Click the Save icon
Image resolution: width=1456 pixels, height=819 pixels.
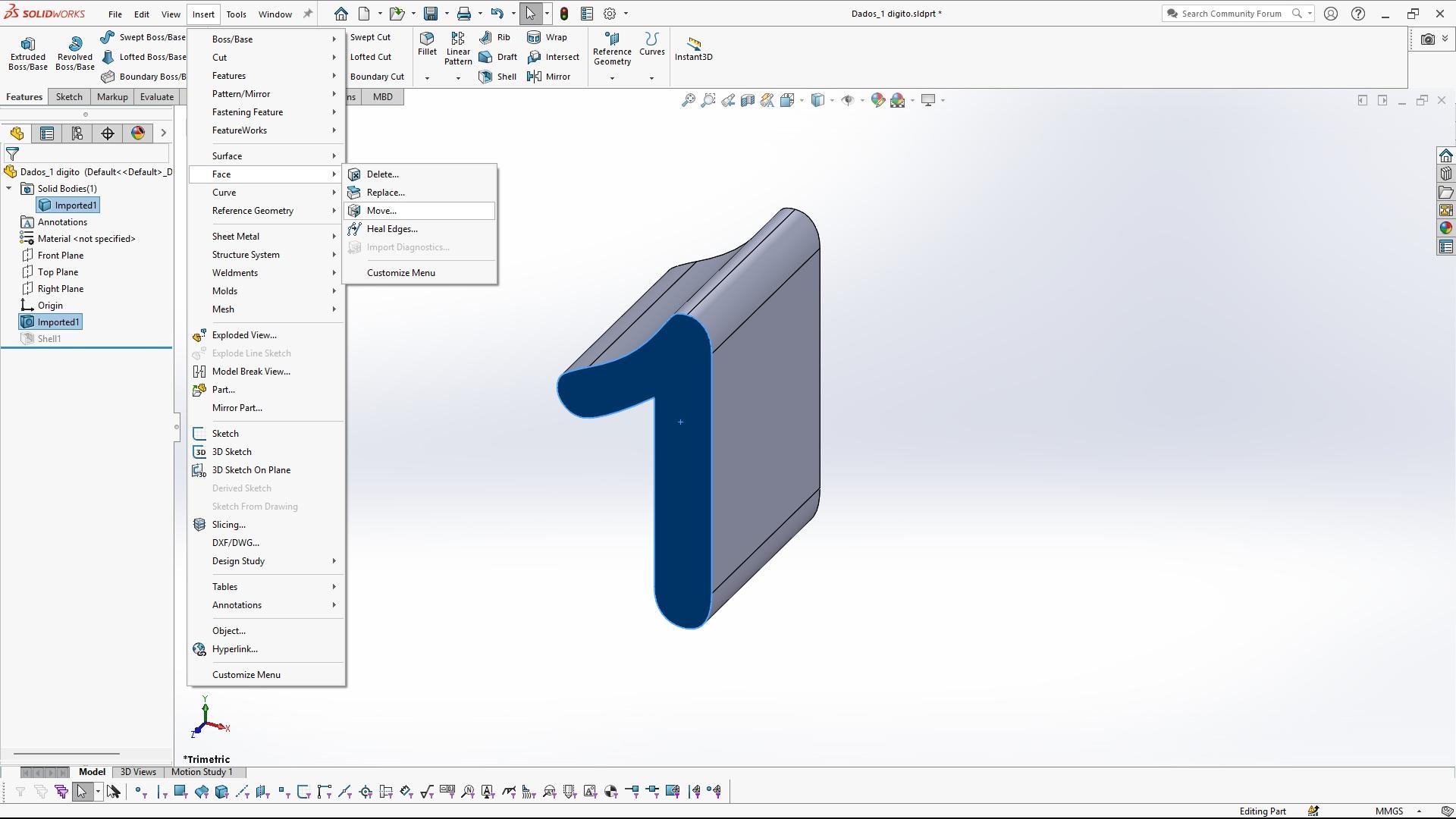[x=431, y=14]
